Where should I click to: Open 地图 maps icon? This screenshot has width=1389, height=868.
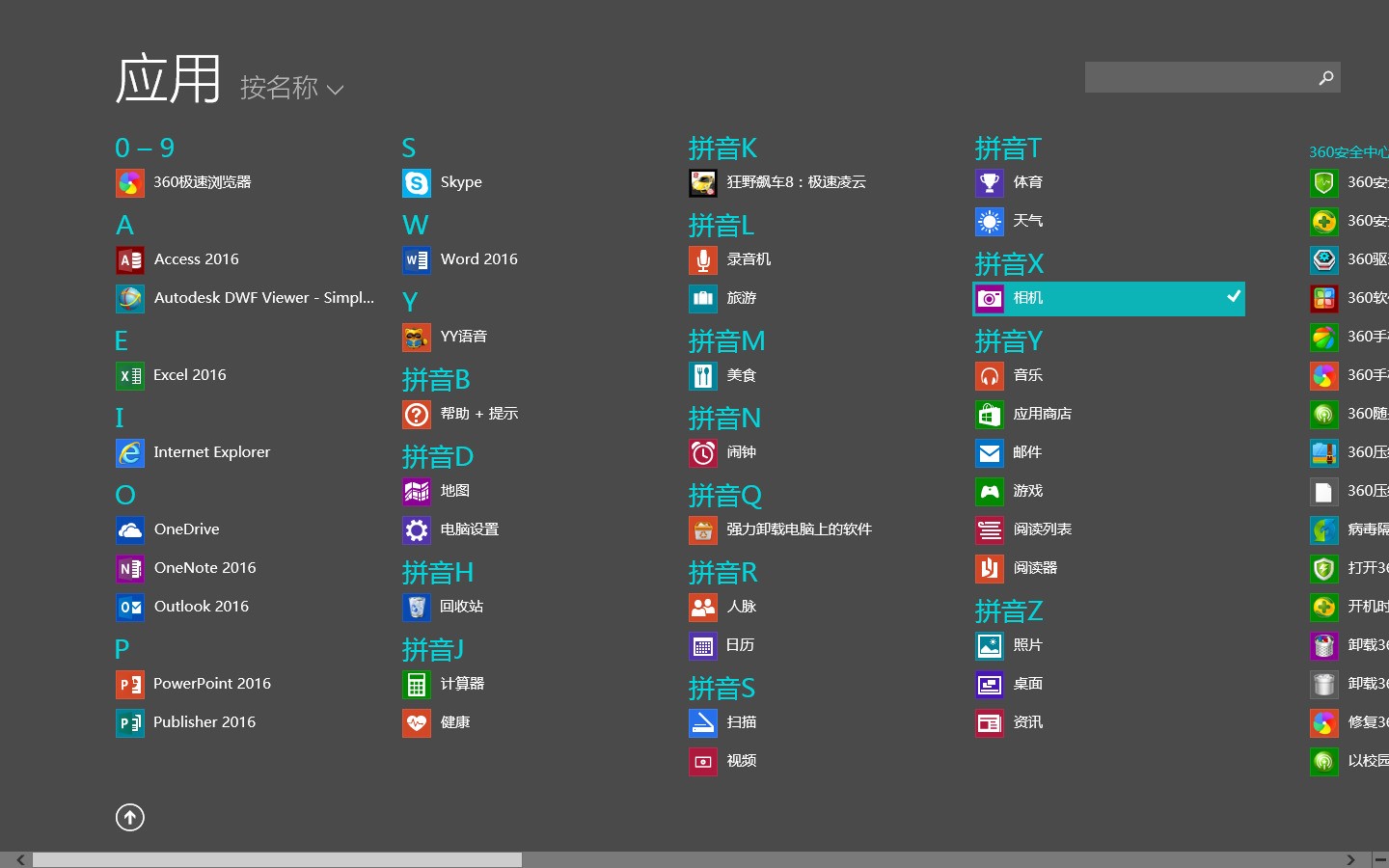coord(417,491)
